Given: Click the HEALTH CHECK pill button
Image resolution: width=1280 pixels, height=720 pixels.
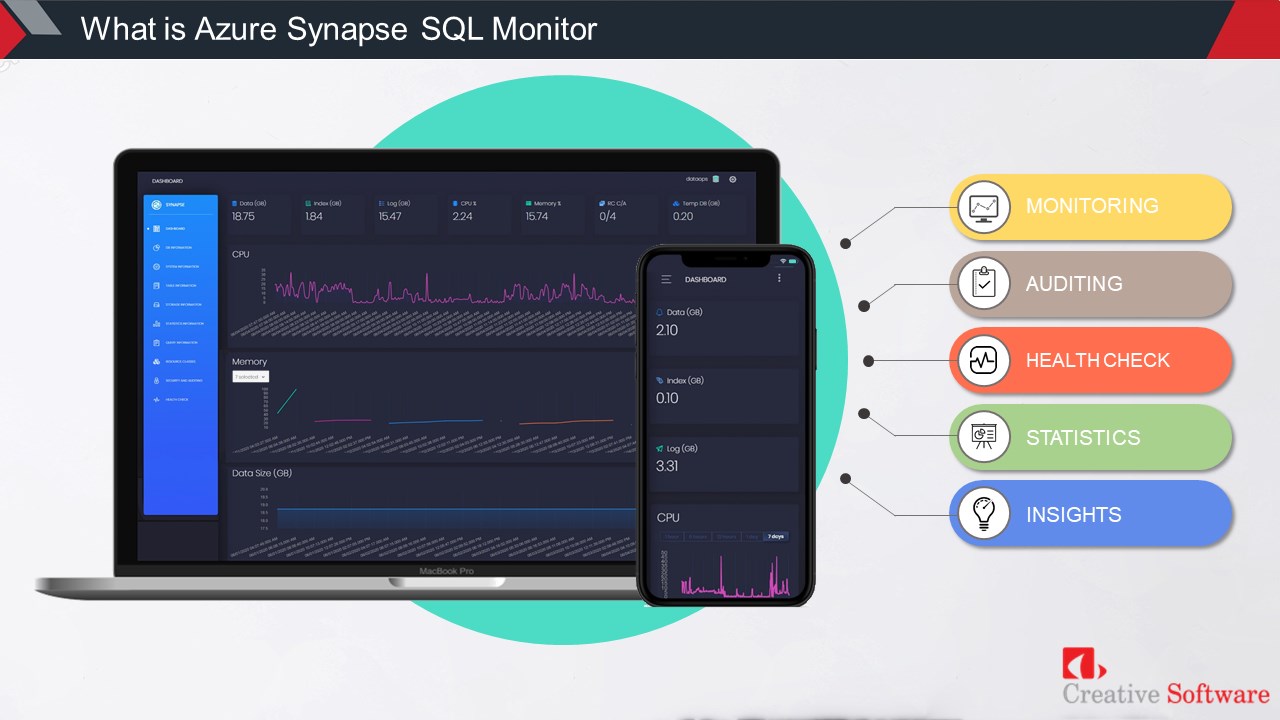Looking at the screenshot, I should [x=1090, y=361].
